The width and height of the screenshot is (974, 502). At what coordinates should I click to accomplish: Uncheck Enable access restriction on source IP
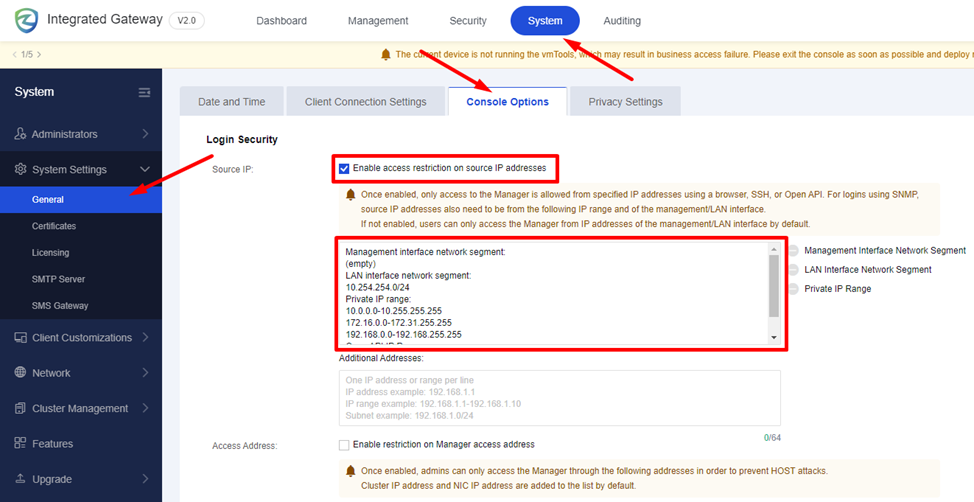[344, 168]
